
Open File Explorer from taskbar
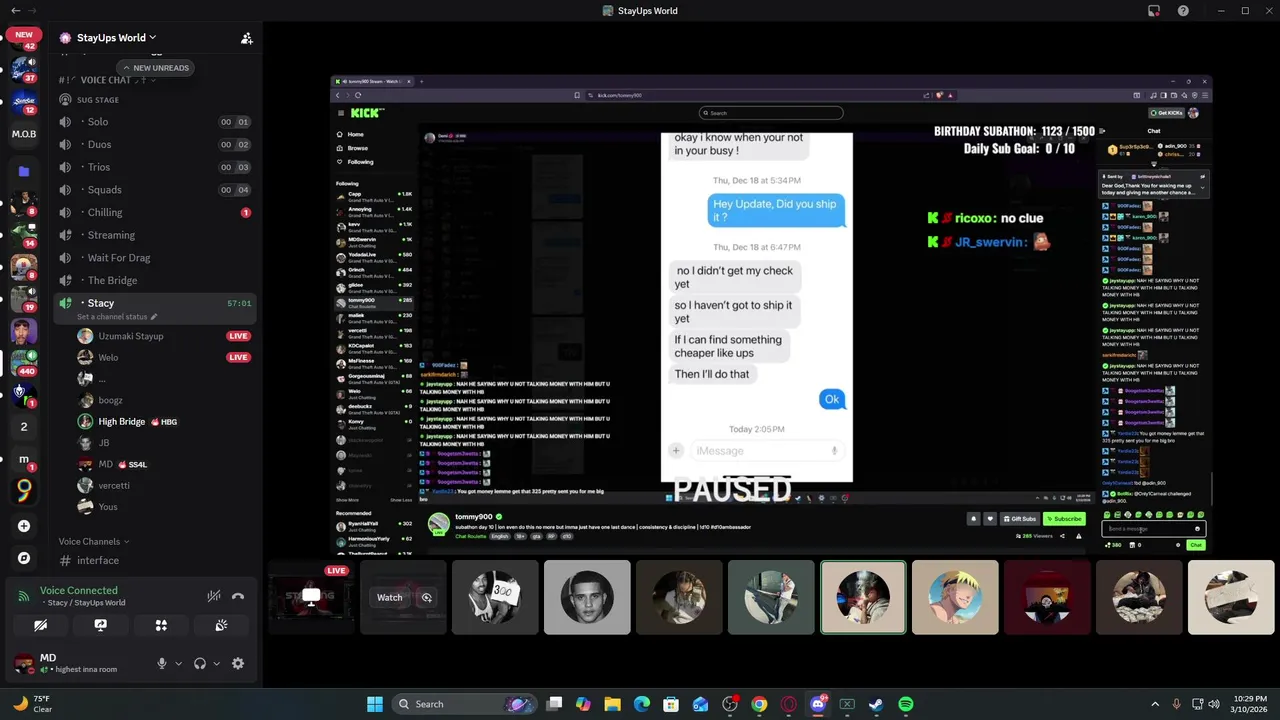612,704
